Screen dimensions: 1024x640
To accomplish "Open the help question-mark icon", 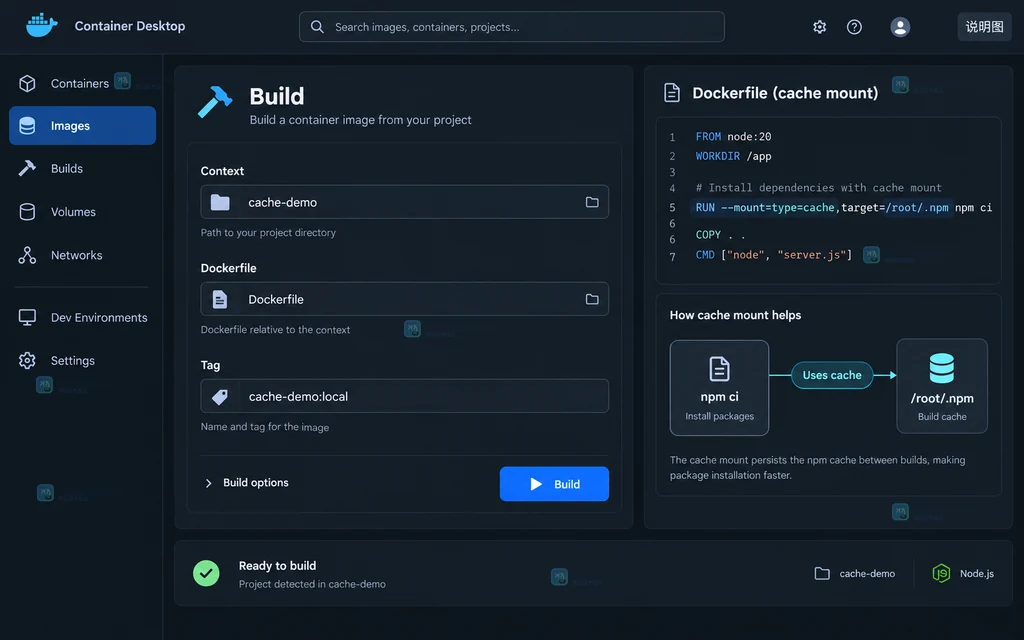I will click(854, 27).
